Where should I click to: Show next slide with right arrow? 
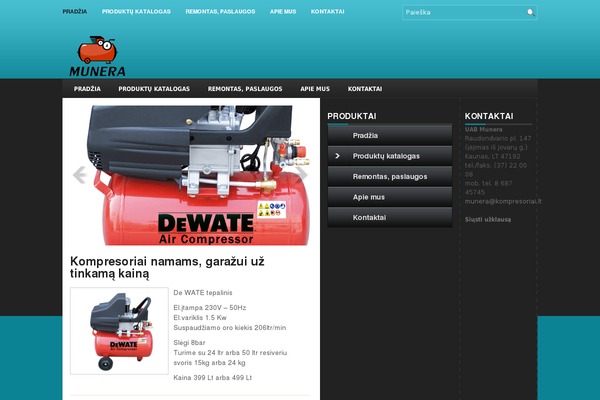[302, 174]
